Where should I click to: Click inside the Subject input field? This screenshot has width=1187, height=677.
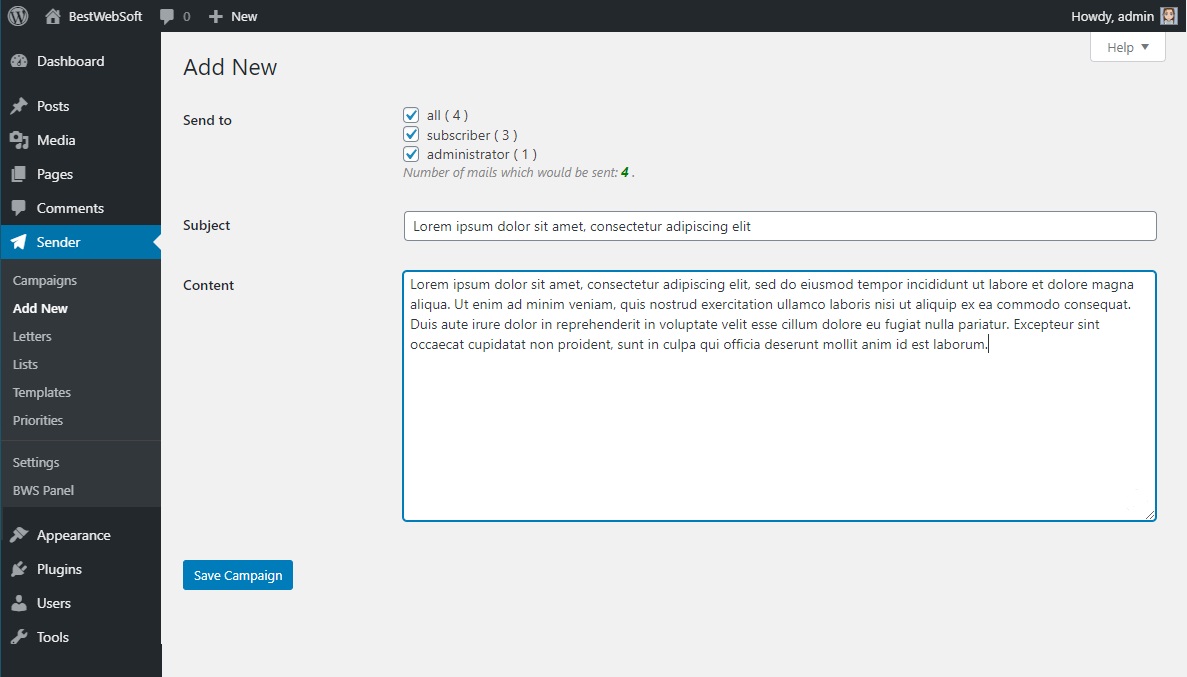click(x=700, y=225)
